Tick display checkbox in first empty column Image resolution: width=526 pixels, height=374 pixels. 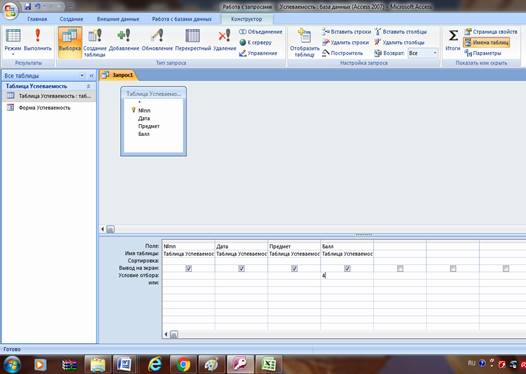(x=400, y=268)
